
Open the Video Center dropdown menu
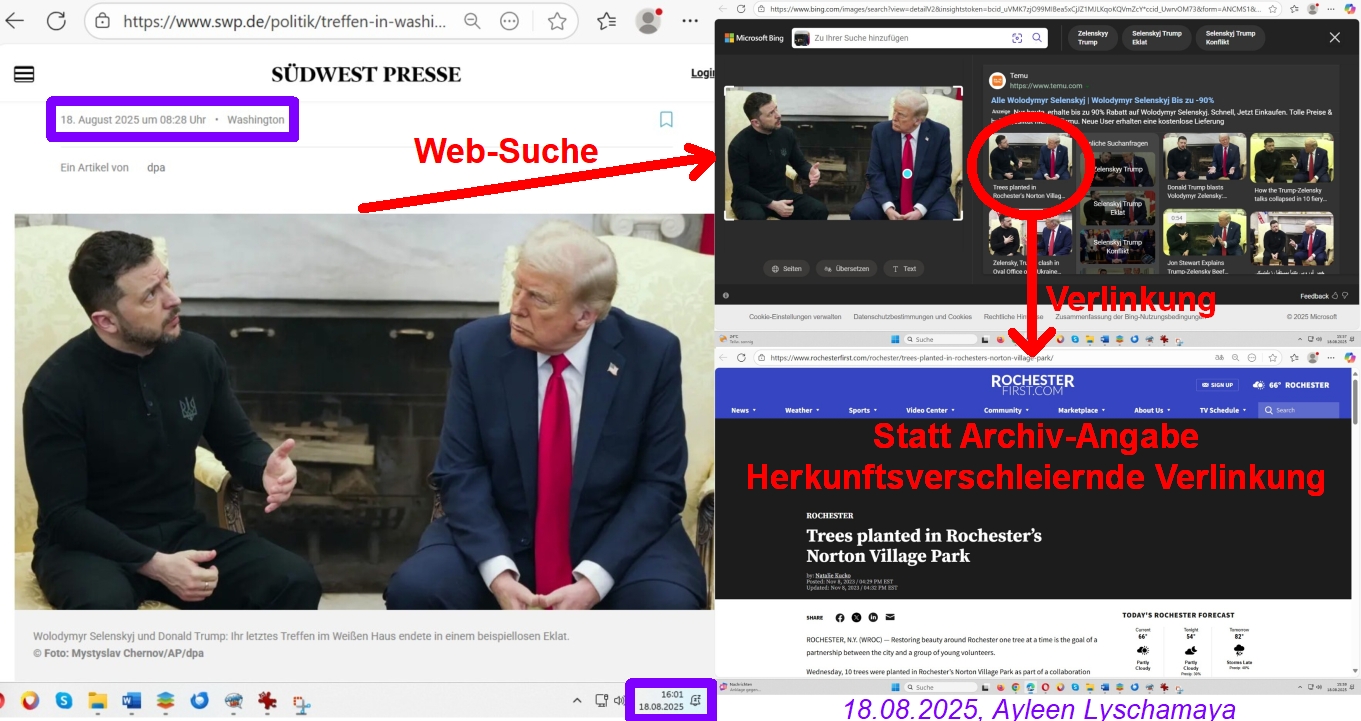[930, 410]
